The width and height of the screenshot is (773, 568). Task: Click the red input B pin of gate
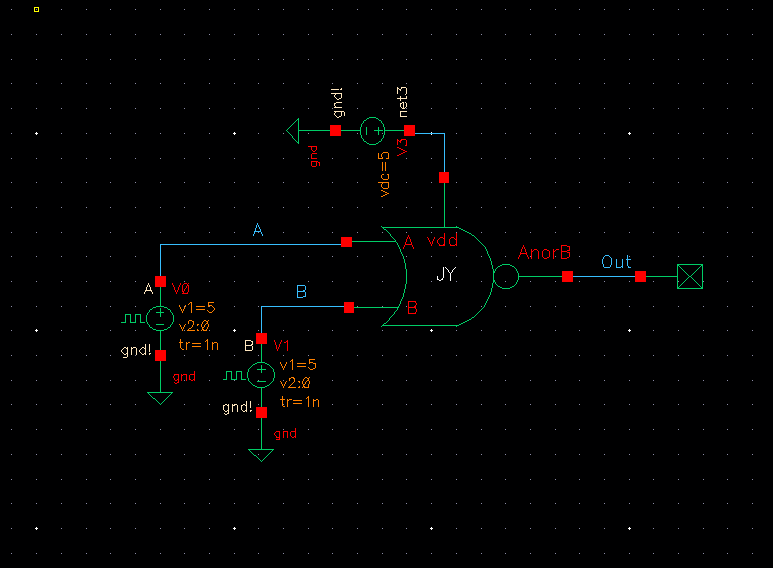point(349,308)
